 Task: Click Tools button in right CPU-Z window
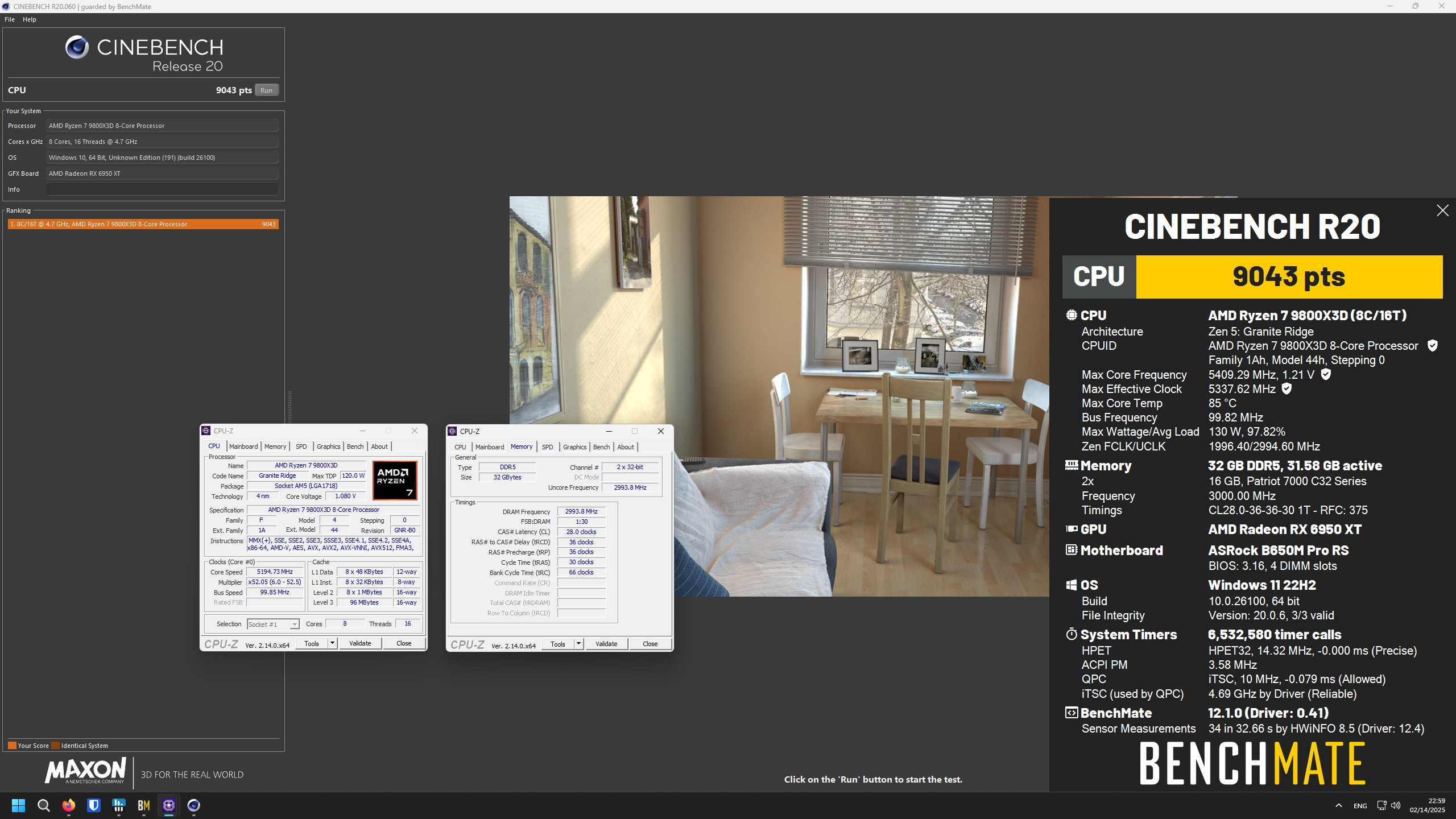558,644
